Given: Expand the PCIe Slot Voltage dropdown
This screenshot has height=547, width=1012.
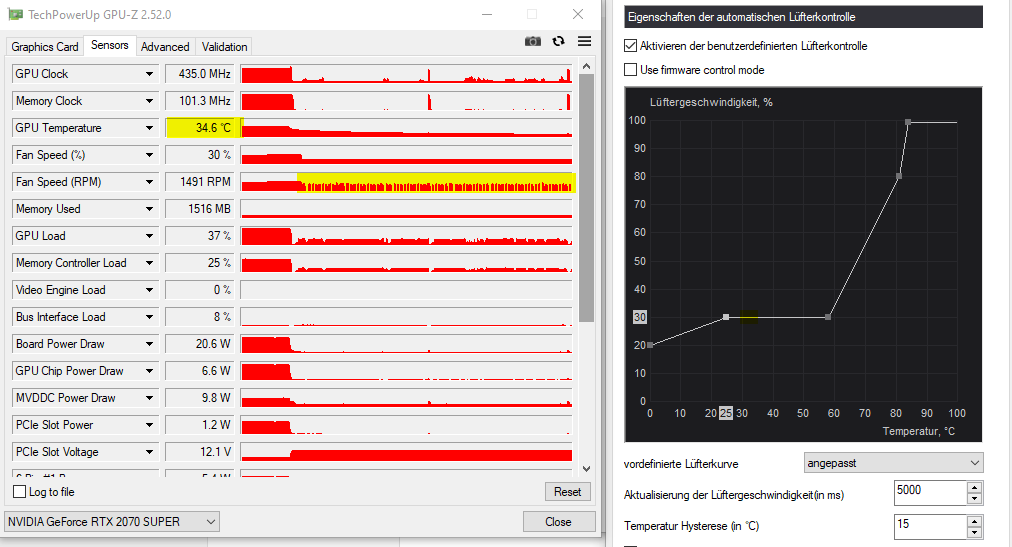Looking at the screenshot, I should pos(149,452).
